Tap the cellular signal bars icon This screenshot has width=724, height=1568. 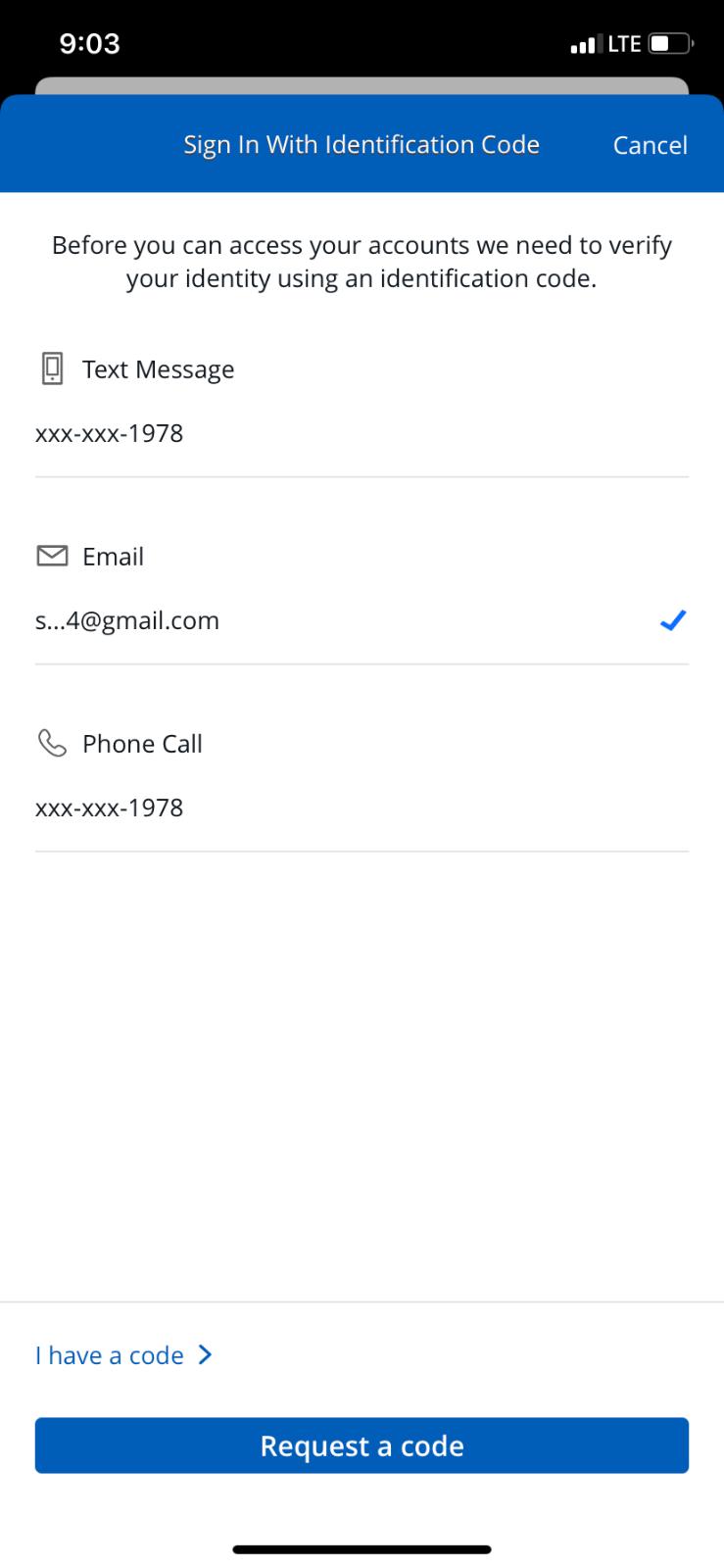click(x=584, y=44)
